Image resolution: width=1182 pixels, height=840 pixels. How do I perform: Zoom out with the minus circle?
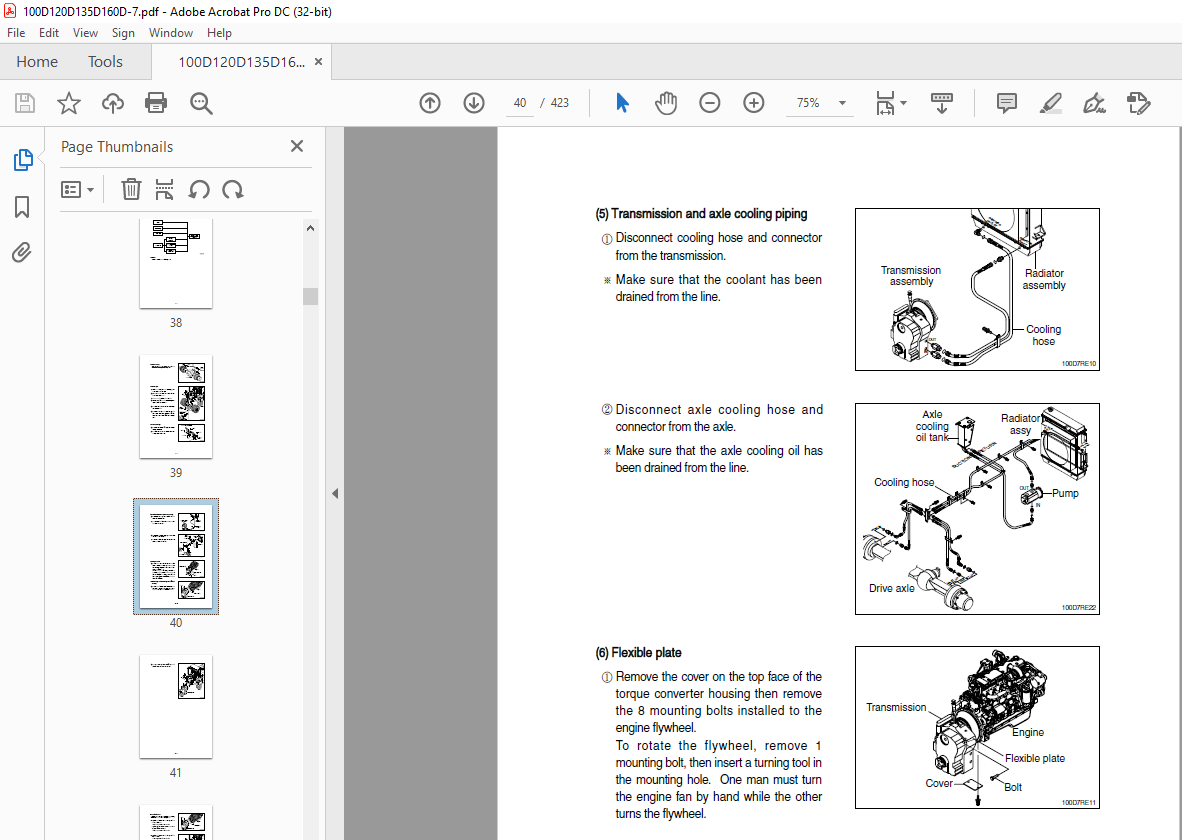[x=709, y=103]
